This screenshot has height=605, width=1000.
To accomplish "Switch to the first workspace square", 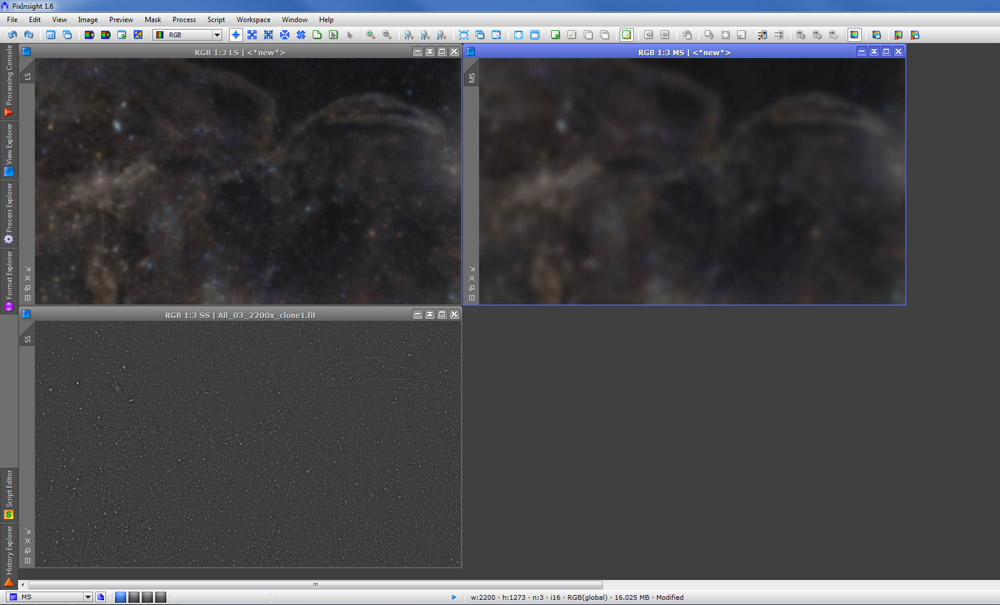I will point(121,597).
